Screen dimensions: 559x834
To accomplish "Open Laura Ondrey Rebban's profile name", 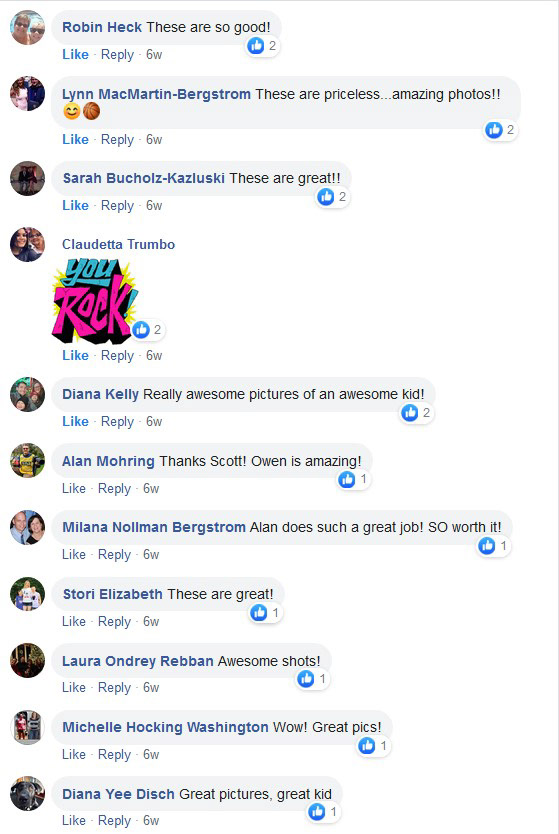I will point(138,661).
